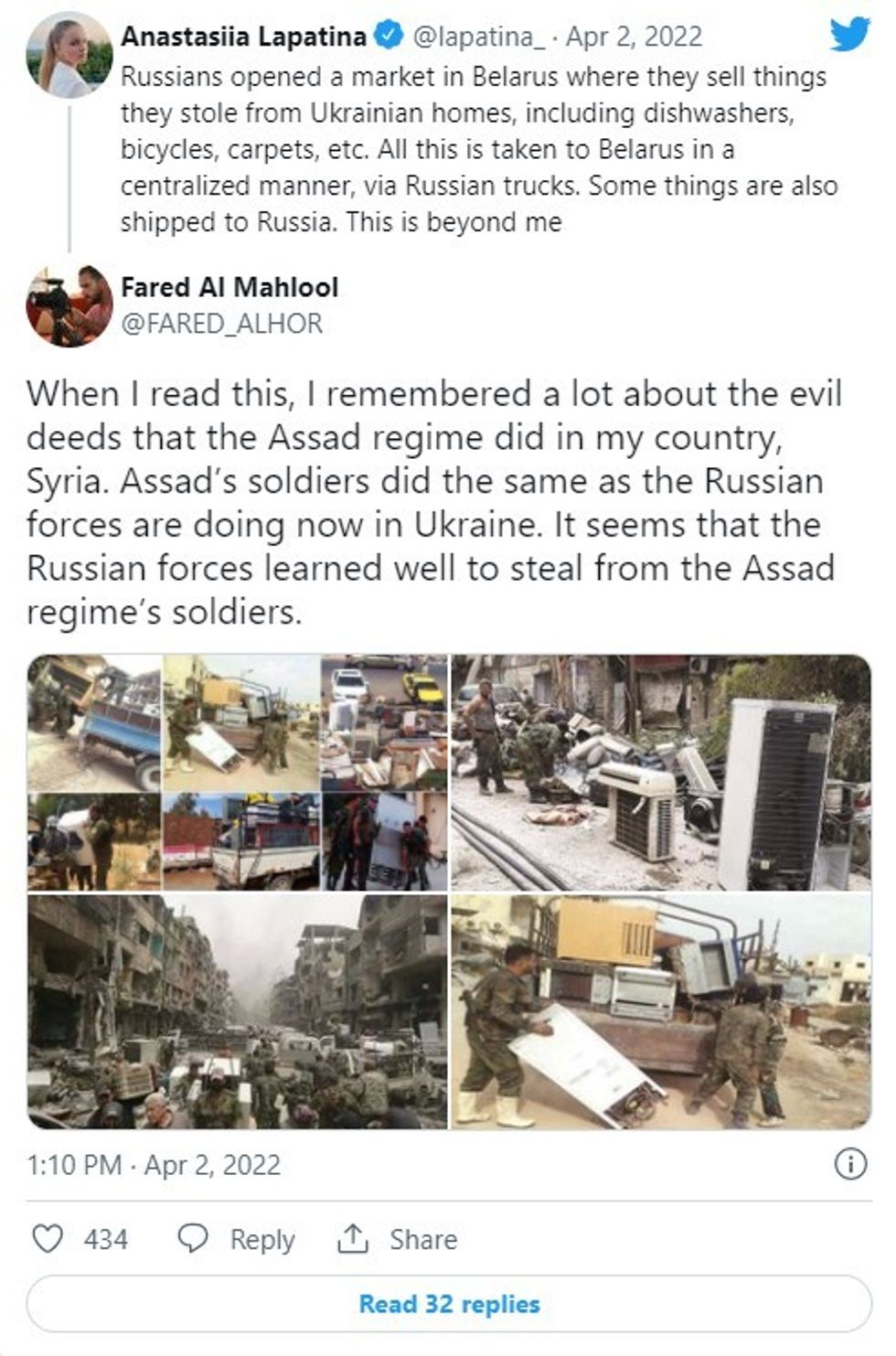Like the tweet with heart icon
Viewport: 896px width, 1356px height.
pos(48,1239)
